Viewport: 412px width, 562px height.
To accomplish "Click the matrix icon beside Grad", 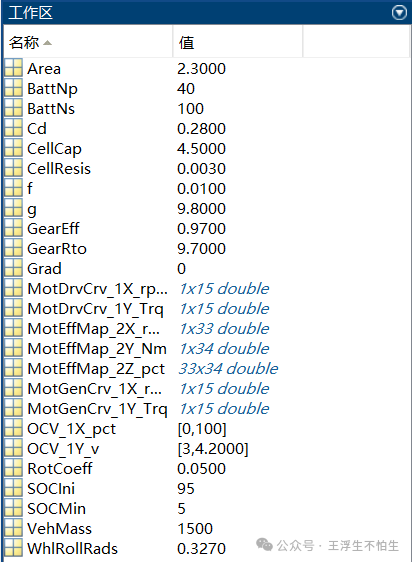I will click(x=14, y=269).
